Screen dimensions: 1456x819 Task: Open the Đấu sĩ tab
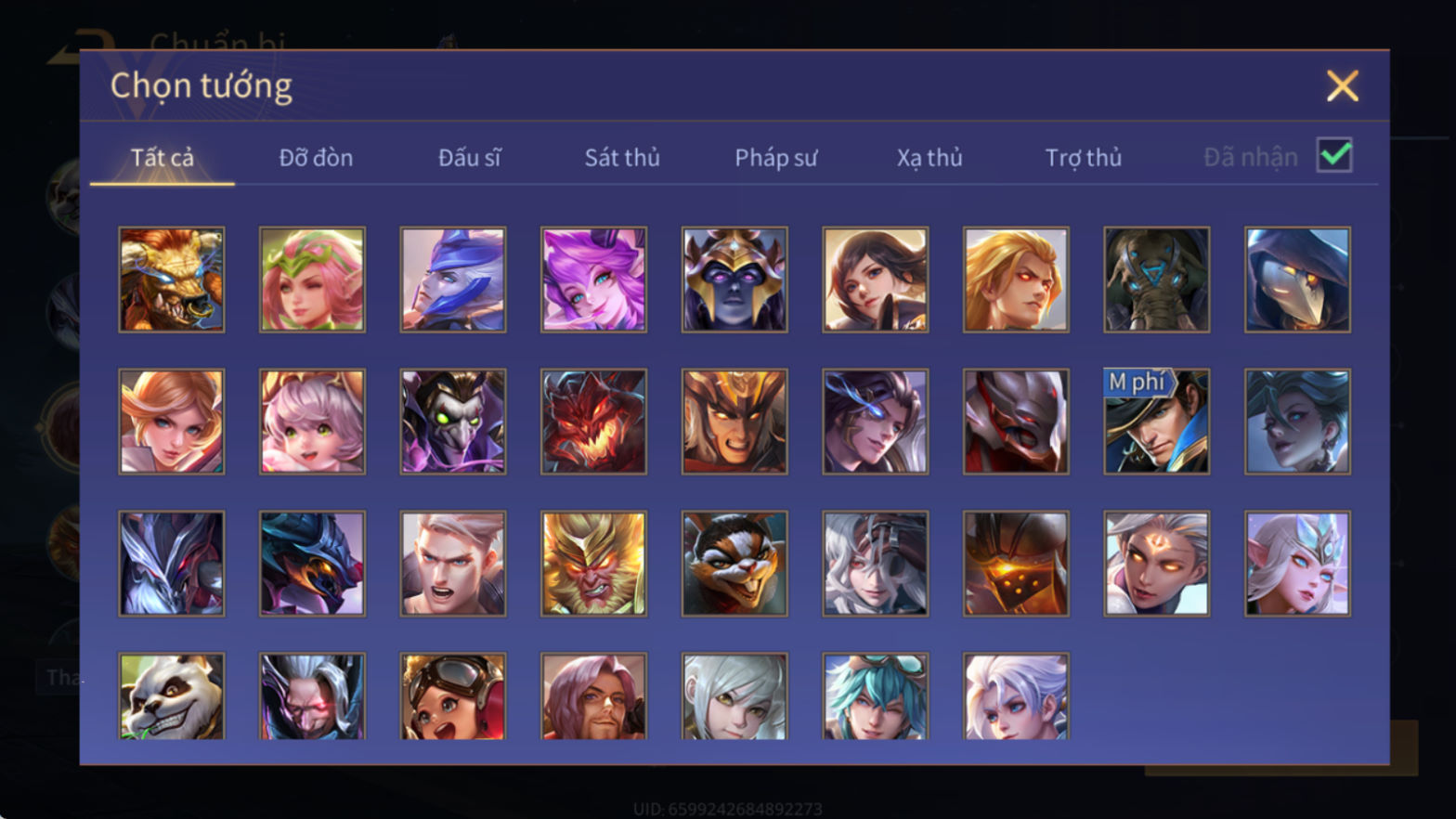click(469, 158)
